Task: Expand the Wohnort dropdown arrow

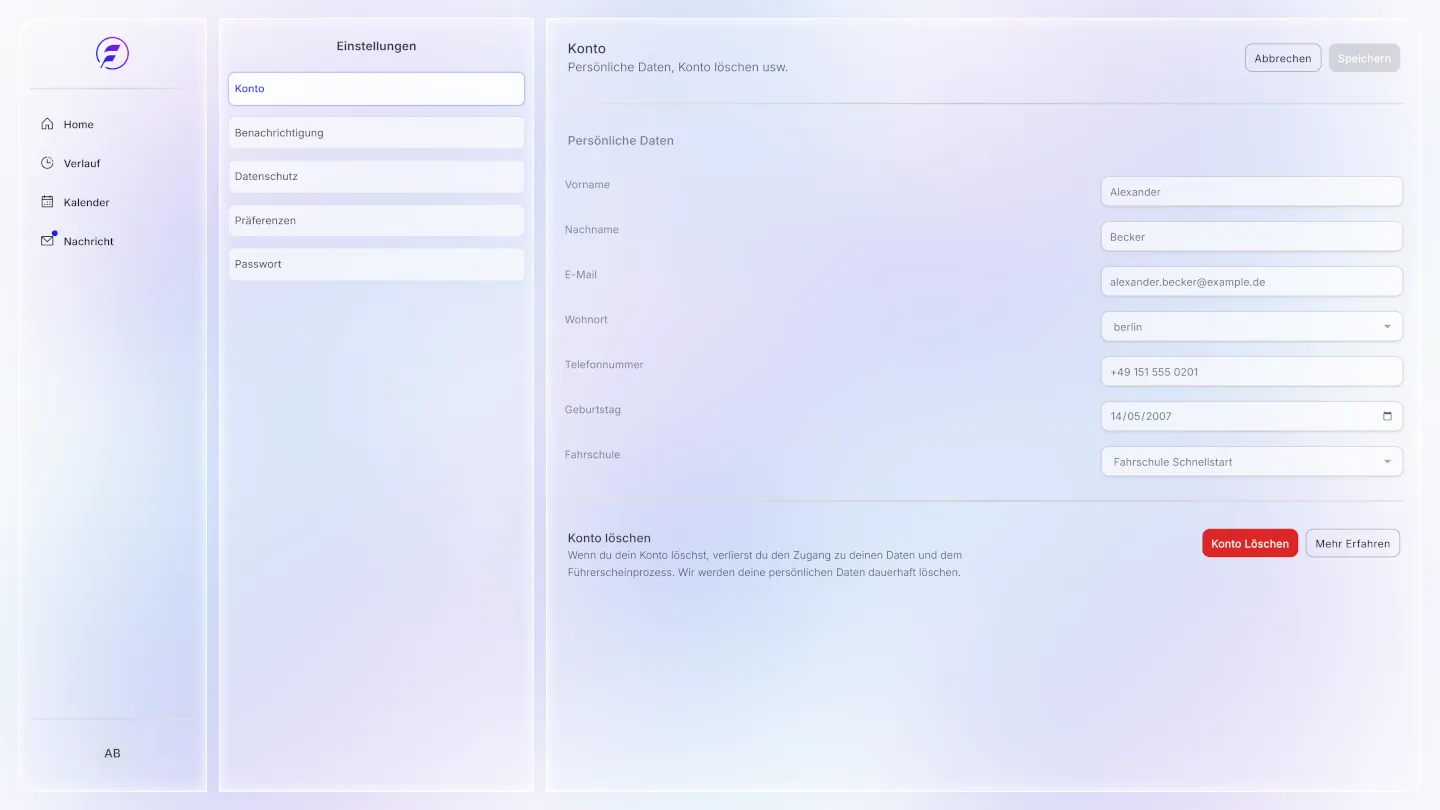Action: pyautogui.click(x=1387, y=327)
